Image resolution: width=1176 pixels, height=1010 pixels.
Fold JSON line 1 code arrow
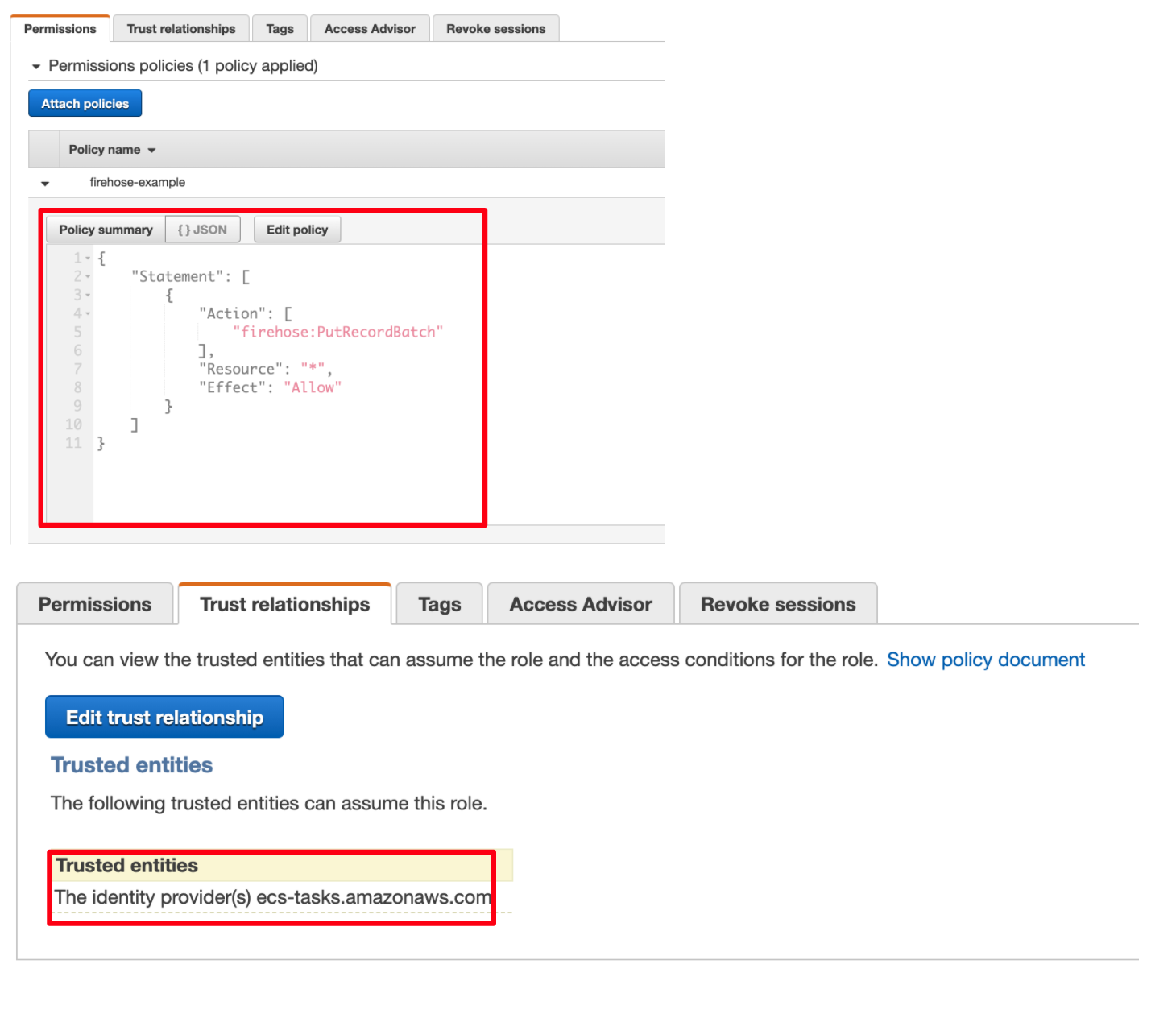88,259
